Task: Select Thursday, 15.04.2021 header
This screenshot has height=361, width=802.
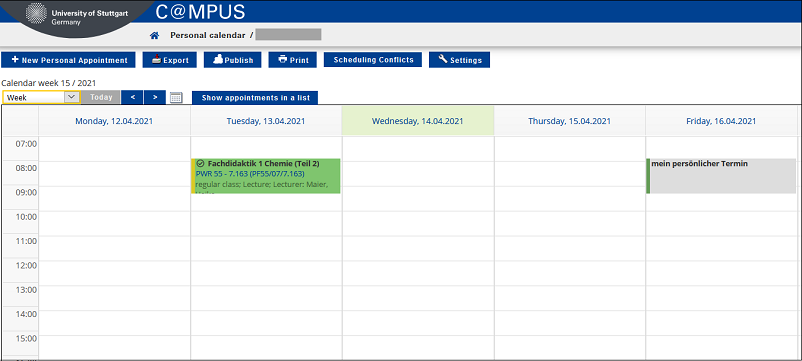Action: tap(569, 121)
